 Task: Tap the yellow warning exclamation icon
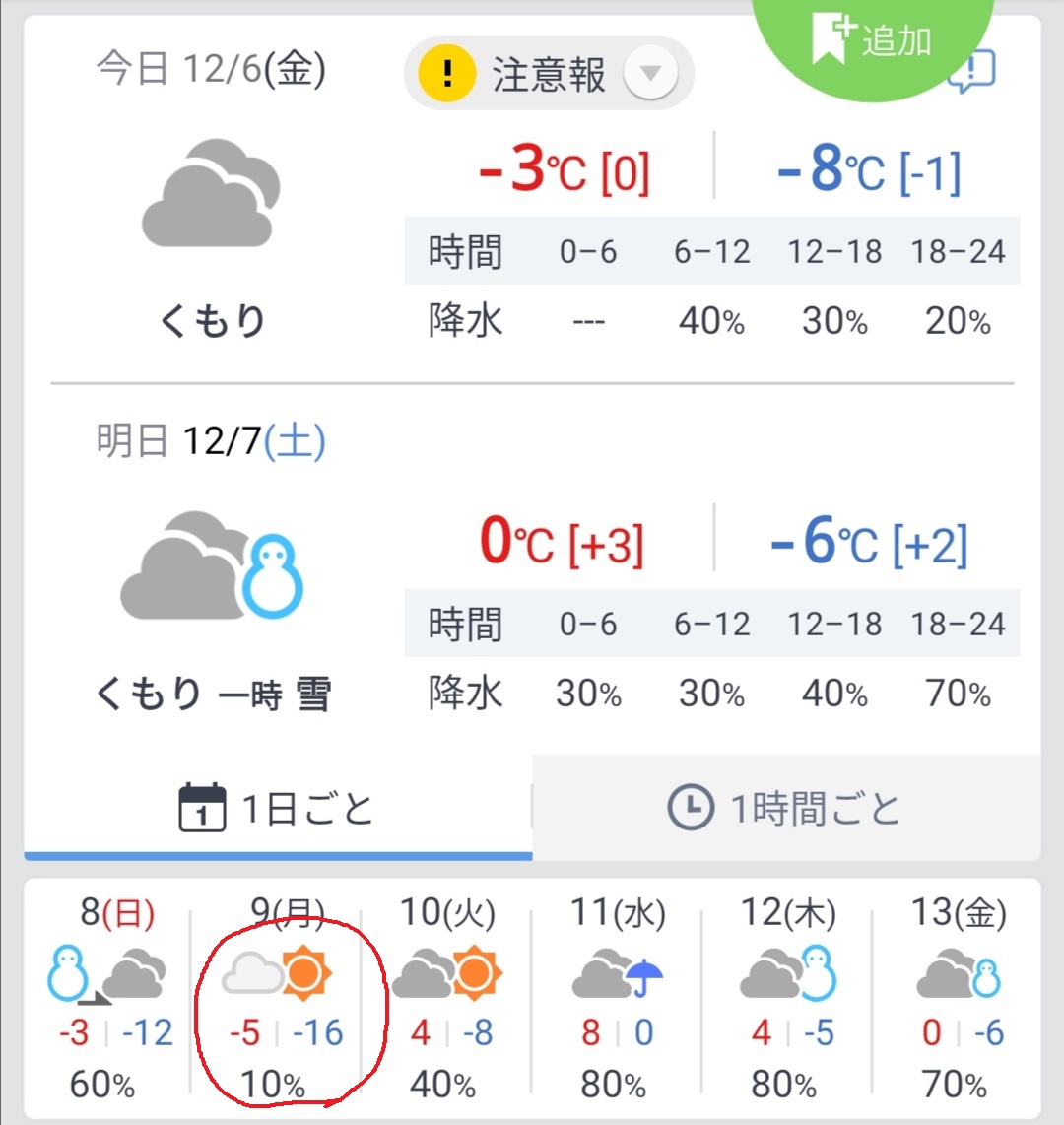click(x=447, y=74)
